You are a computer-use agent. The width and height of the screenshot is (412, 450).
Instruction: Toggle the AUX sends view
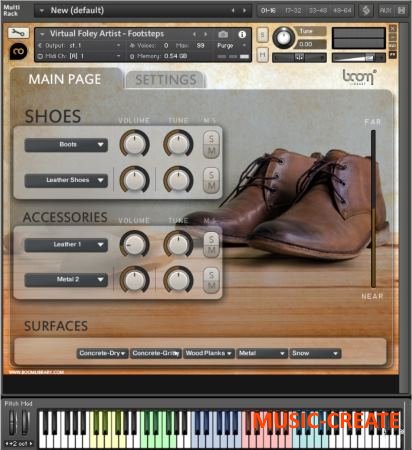pyautogui.click(x=385, y=11)
